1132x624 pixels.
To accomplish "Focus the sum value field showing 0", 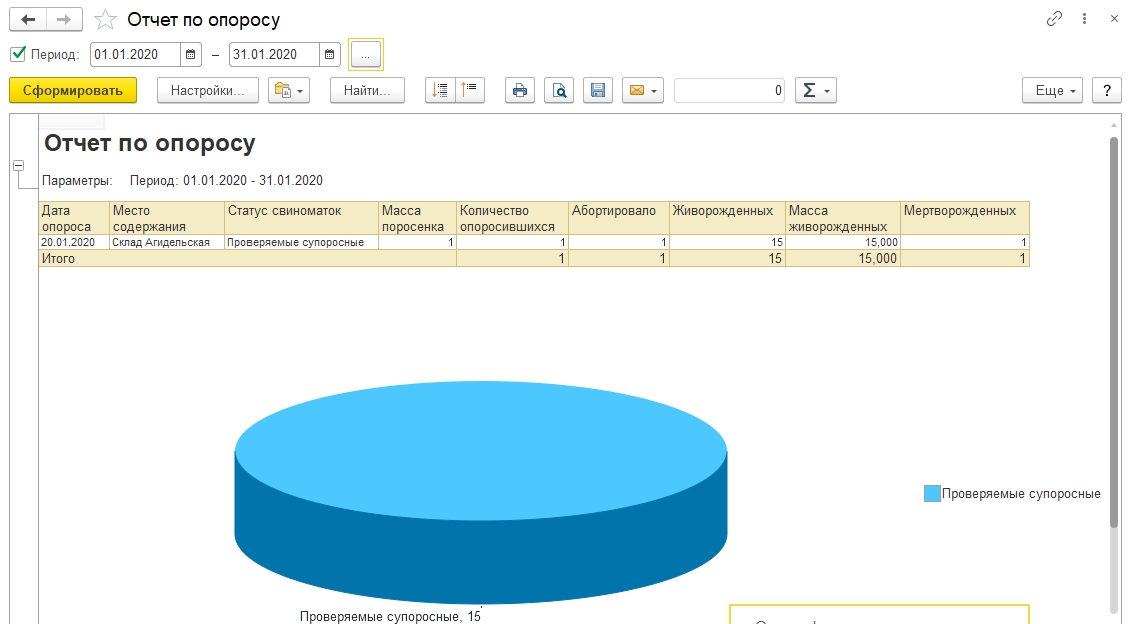I will 729,90.
